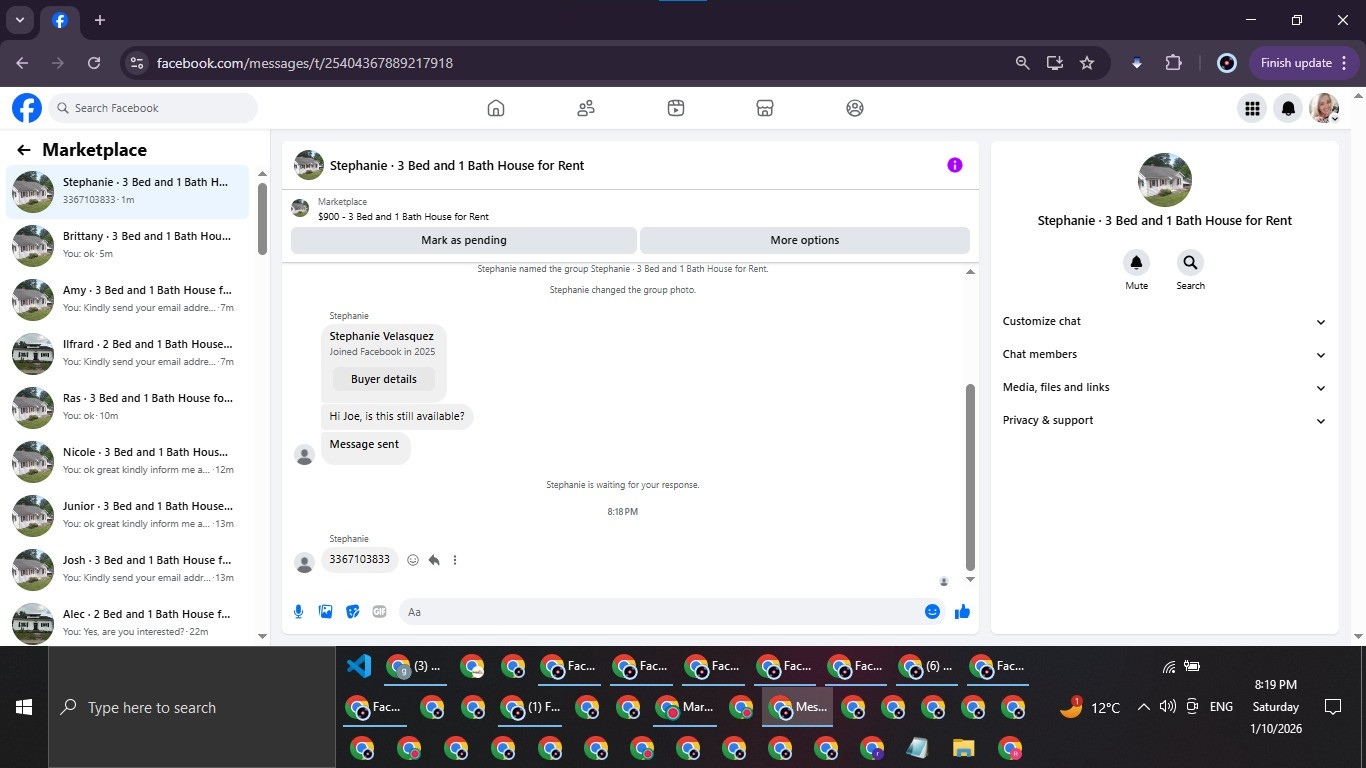Mute the Stephanie conversation
Screen dimensions: 1366x768
(1137, 263)
